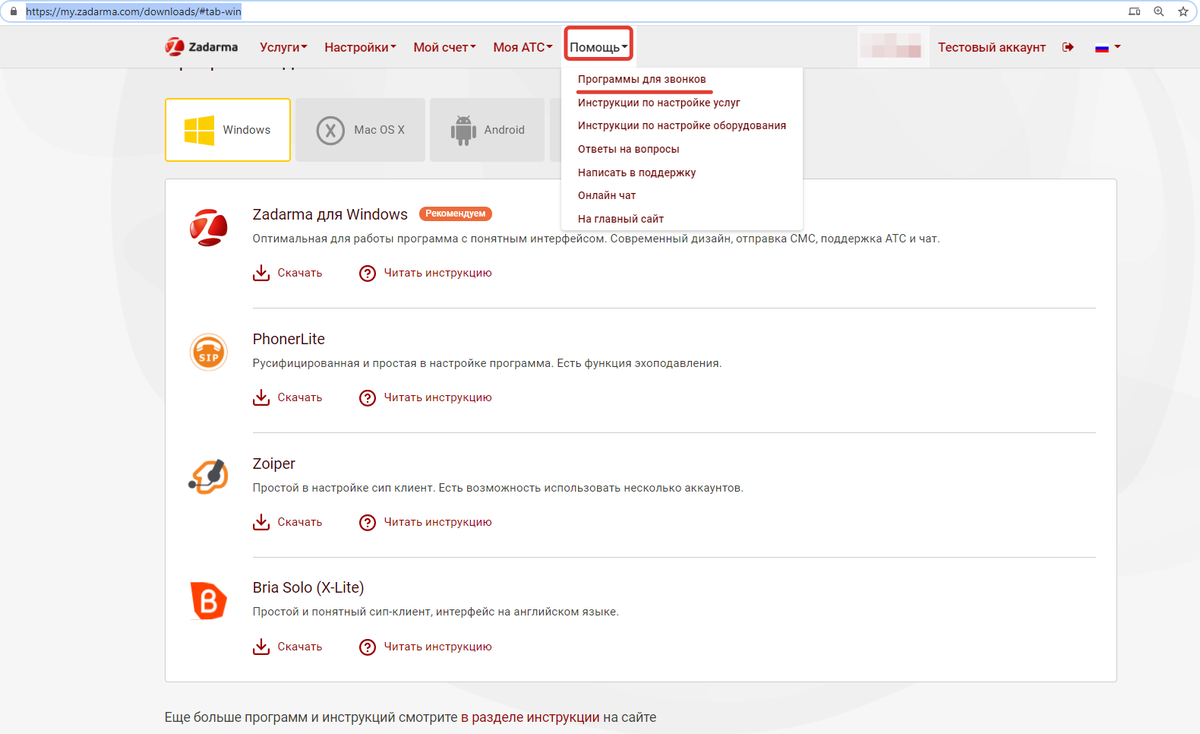
Task: Click the cast/device icon in address bar
Action: point(1133,12)
